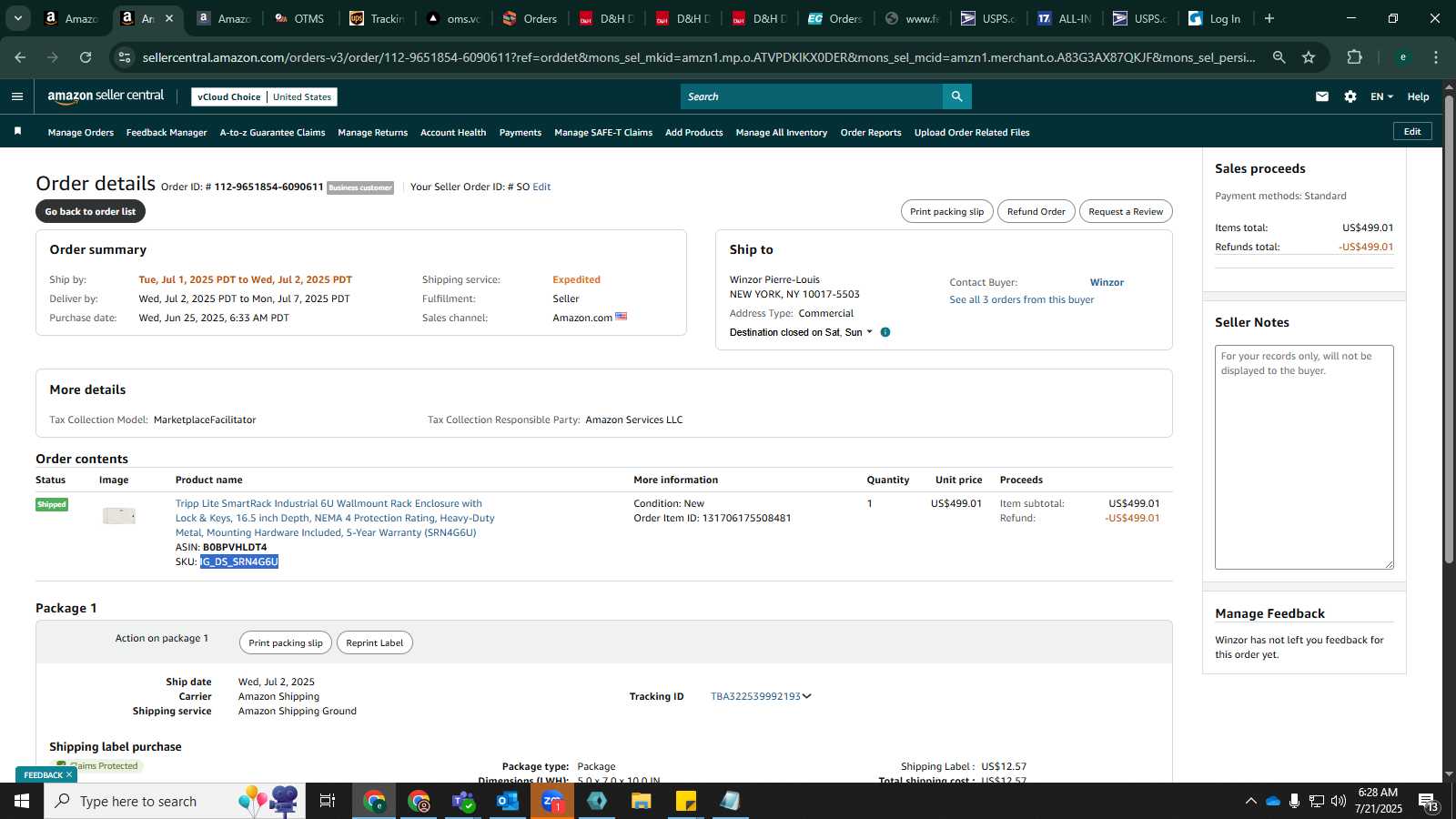The image size is (1456, 819).
Task: Open Payments menu item
Action: [521, 132]
